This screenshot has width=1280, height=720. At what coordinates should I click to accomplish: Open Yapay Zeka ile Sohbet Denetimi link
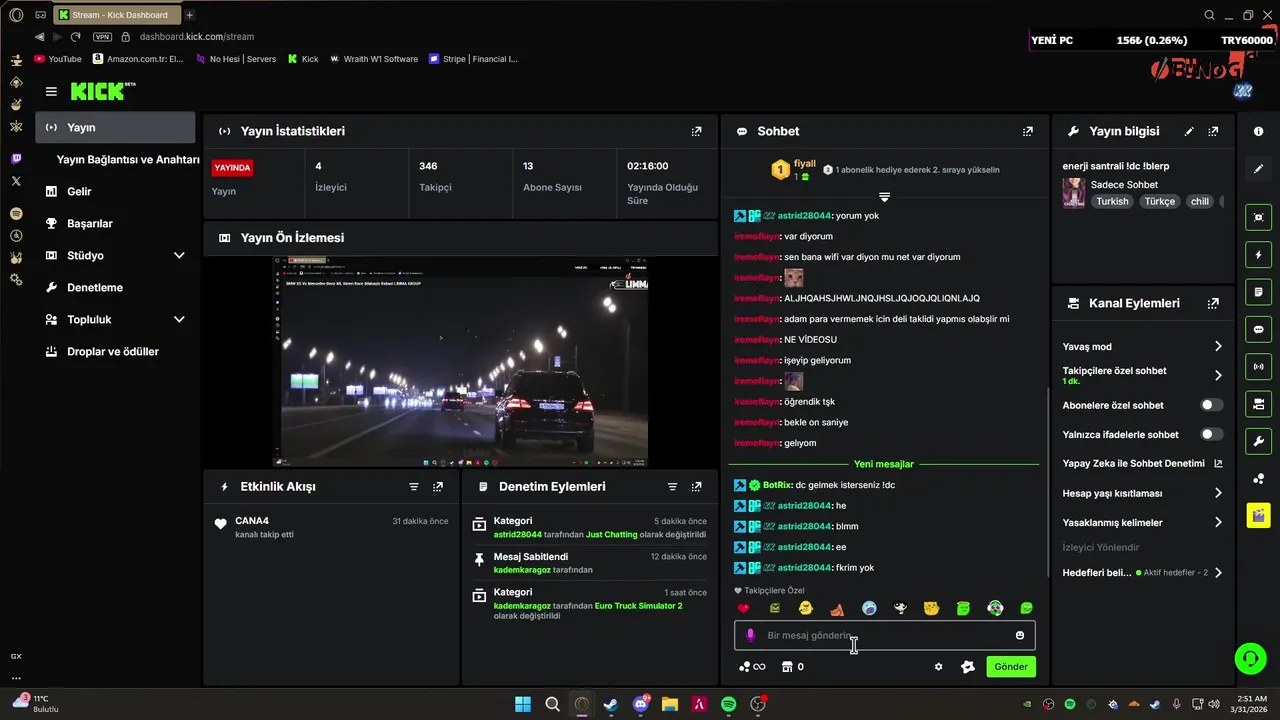pyautogui.click(x=1142, y=464)
